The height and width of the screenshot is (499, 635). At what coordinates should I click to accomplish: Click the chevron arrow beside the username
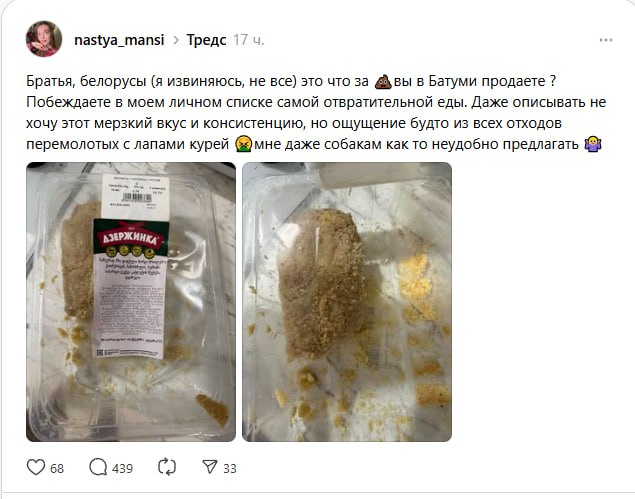coord(176,40)
